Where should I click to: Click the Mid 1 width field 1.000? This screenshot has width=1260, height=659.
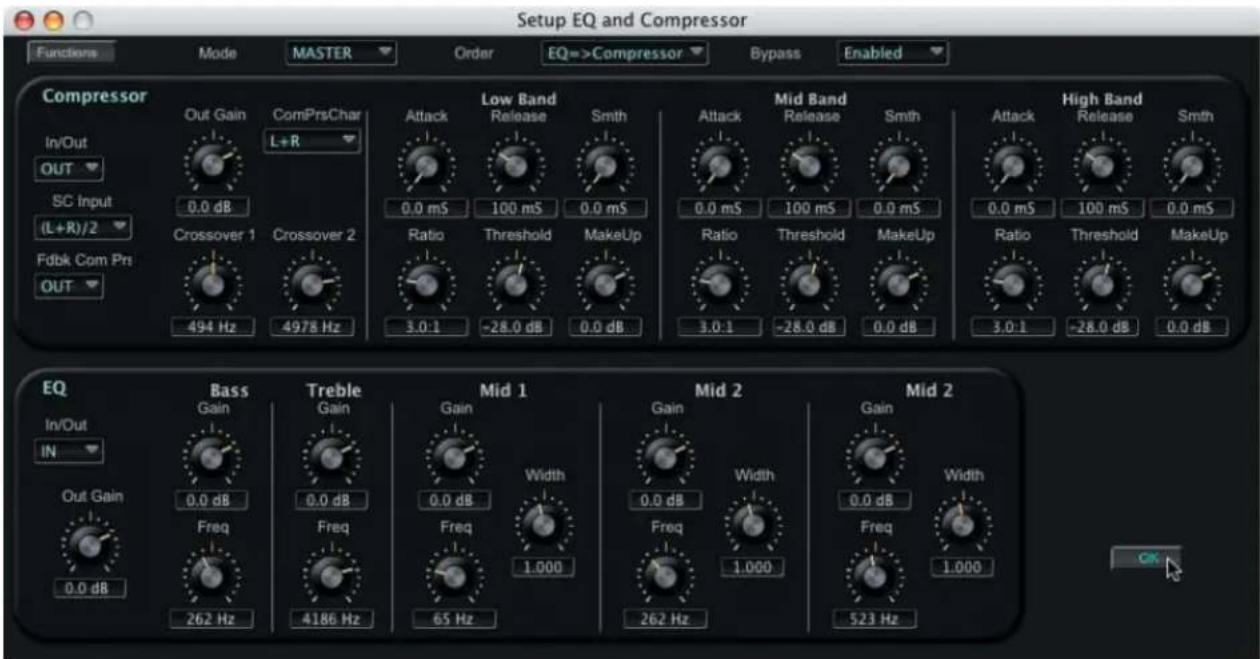tap(543, 567)
